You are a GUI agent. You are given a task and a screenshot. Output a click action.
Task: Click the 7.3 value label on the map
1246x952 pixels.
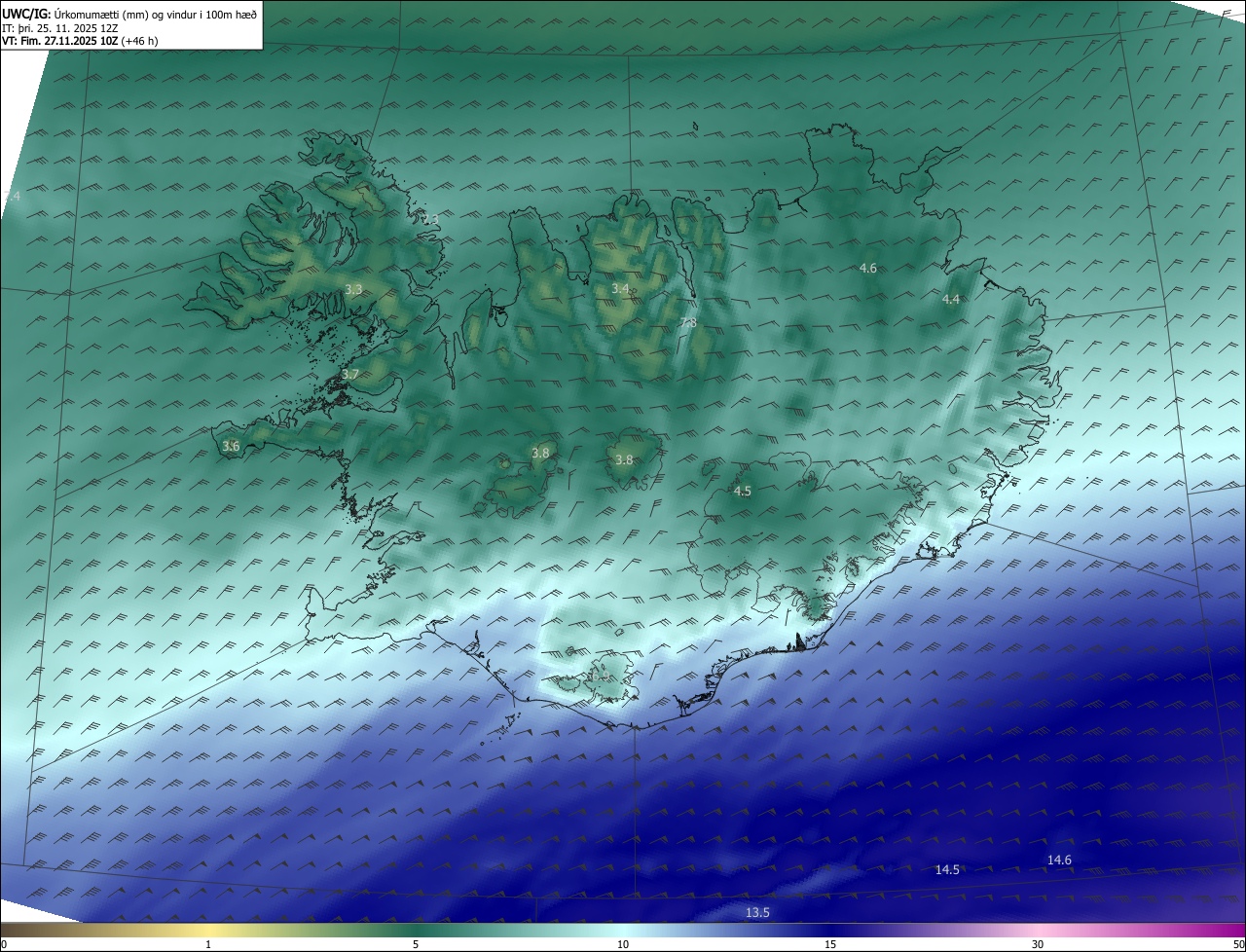click(x=430, y=219)
